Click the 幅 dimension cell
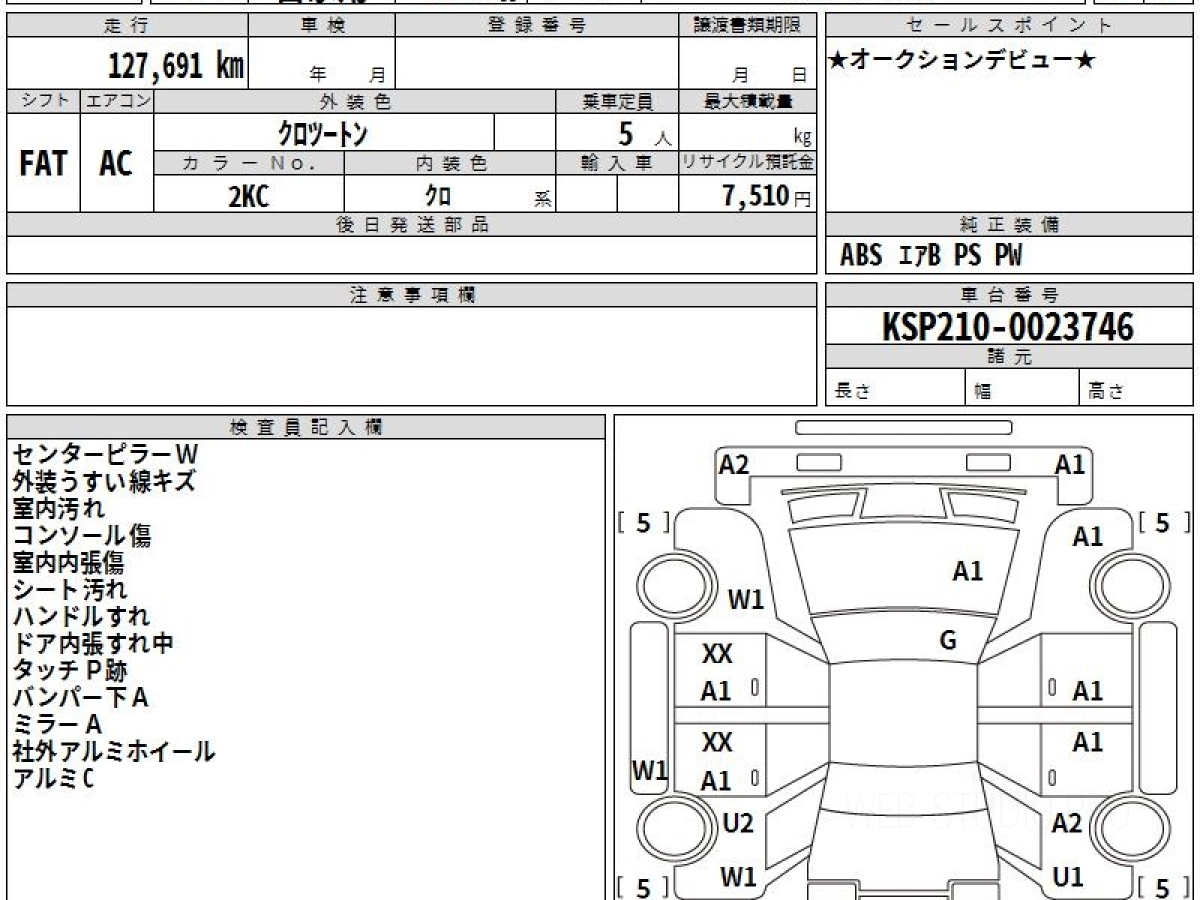Image resolution: width=1200 pixels, height=900 pixels. (1022, 389)
